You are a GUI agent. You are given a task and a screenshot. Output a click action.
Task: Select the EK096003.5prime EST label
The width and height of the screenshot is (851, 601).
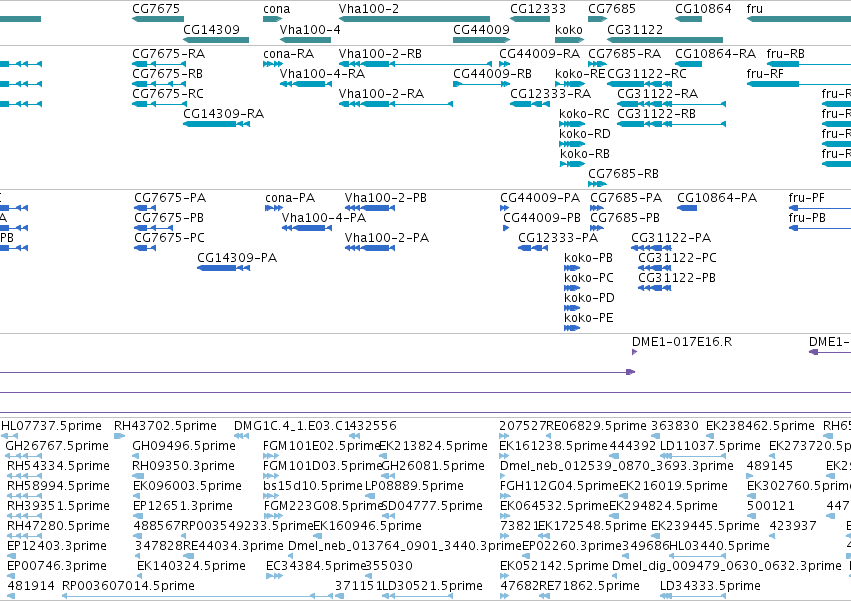(x=187, y=486)
